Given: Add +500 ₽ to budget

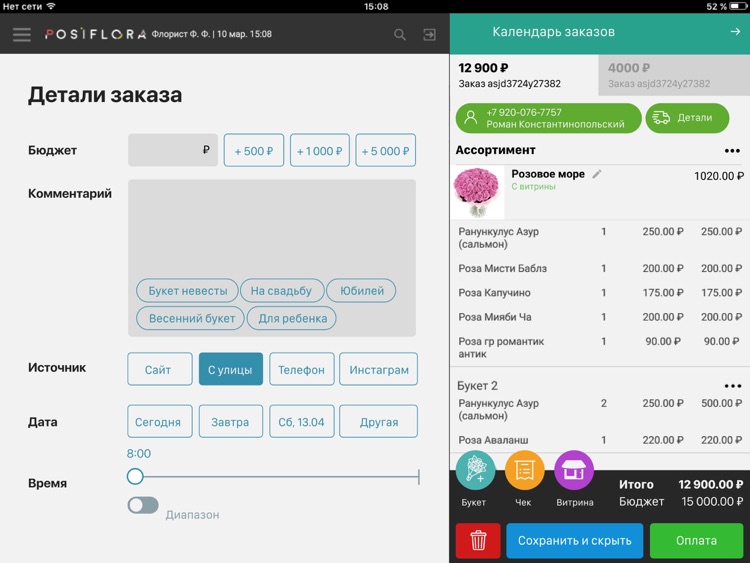Looking at the screenshot, I should (254, 151).
